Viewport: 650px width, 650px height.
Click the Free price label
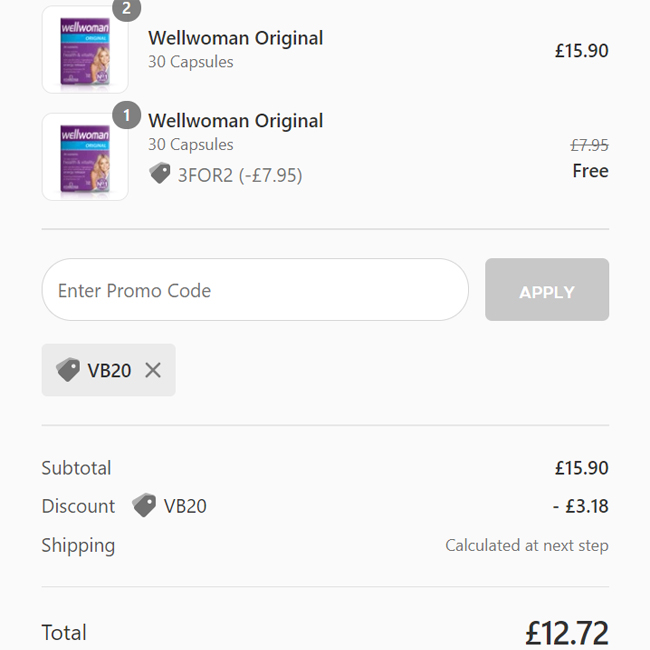[x=590, y=171]
